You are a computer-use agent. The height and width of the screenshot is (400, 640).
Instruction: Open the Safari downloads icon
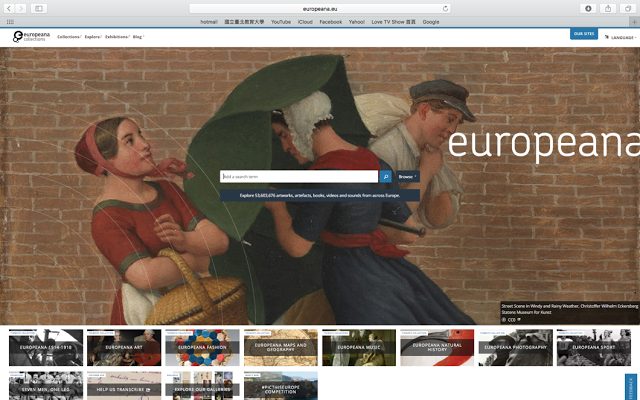coord(588,8)
